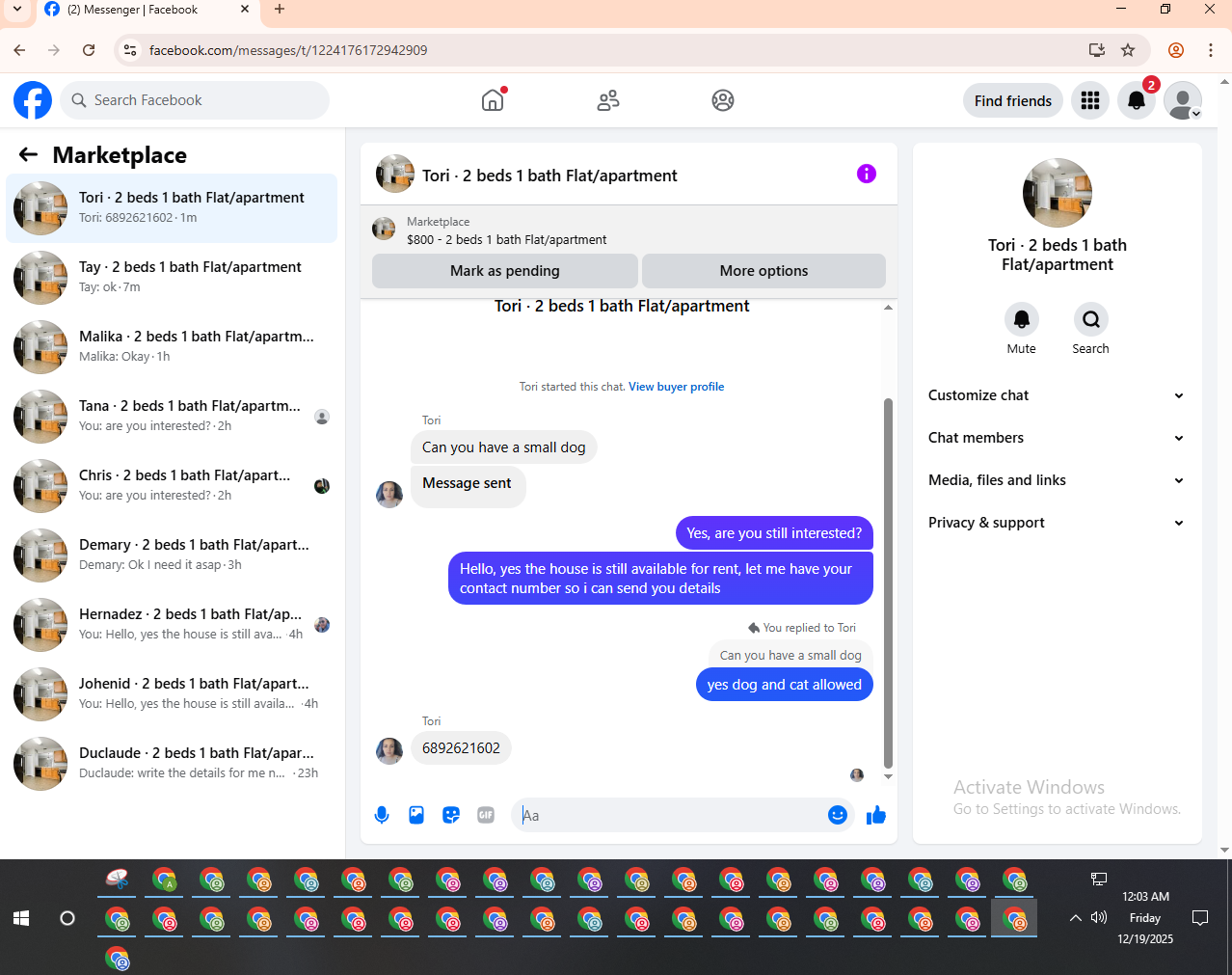Viewport: 1232px width, 975px height.
Task: Click the bookmark star in address bar
Action: coord(1128,50)
